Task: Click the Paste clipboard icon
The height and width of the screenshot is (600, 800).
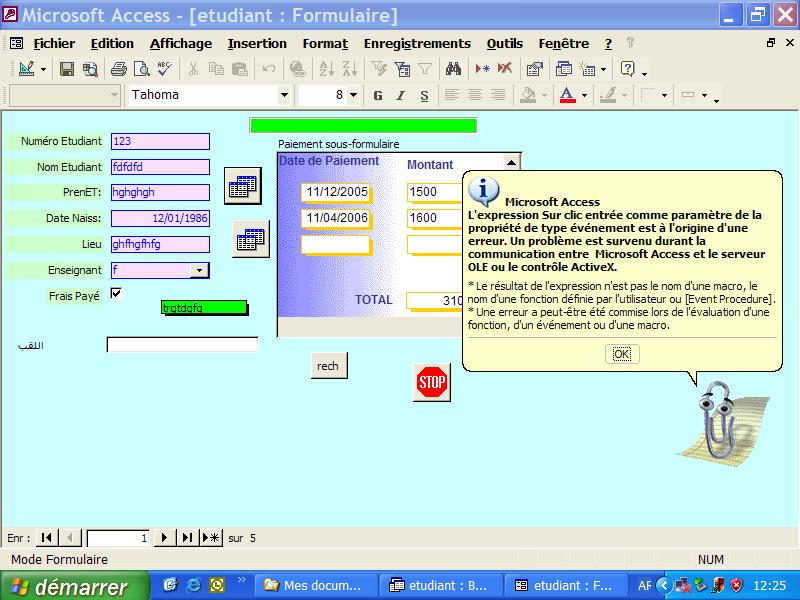Action: (x=240, y=69)
